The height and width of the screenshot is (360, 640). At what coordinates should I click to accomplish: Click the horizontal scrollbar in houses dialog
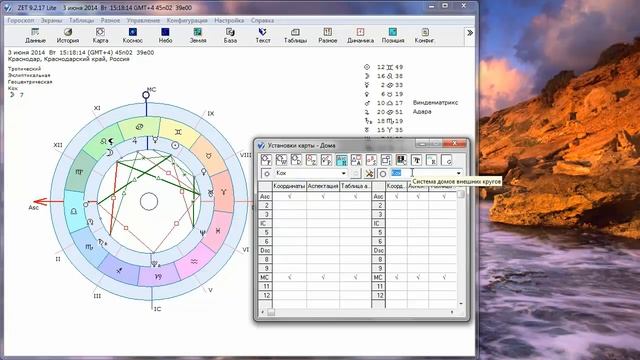point(357,312)
